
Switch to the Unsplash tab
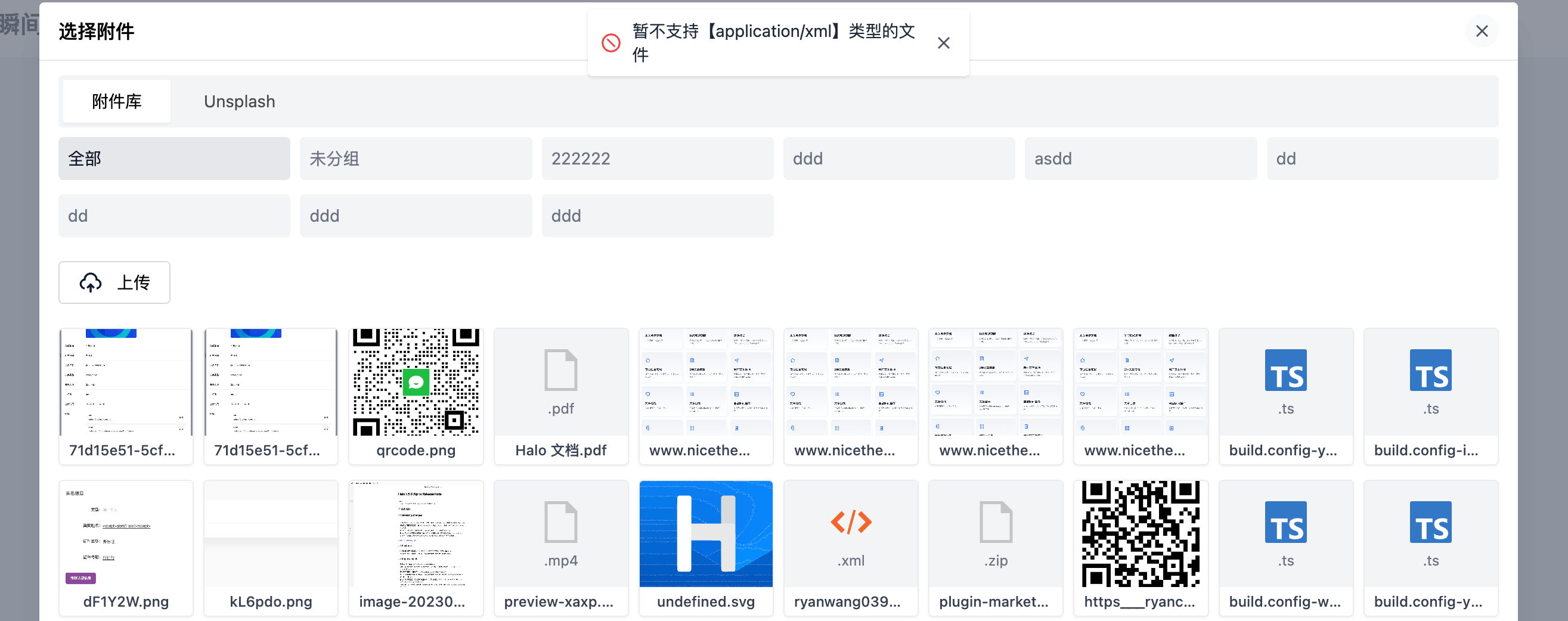pos(239,101)
